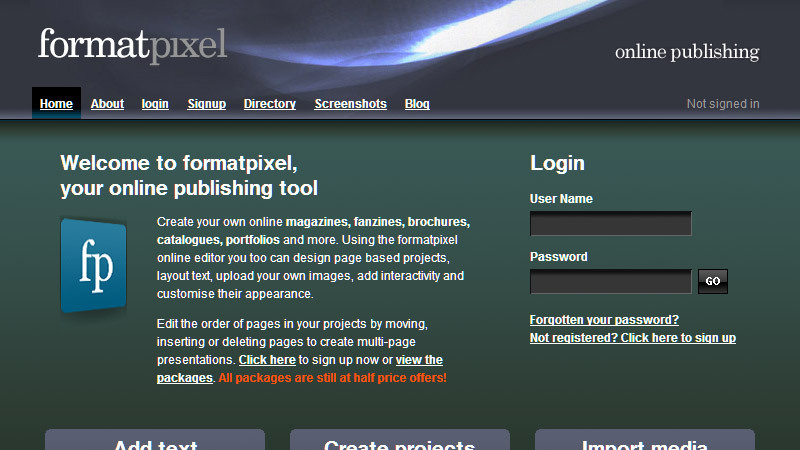Click the 'online publishing' tagline text
The height and width of the screenshot is (450, 800).
[x=687, y=52]
